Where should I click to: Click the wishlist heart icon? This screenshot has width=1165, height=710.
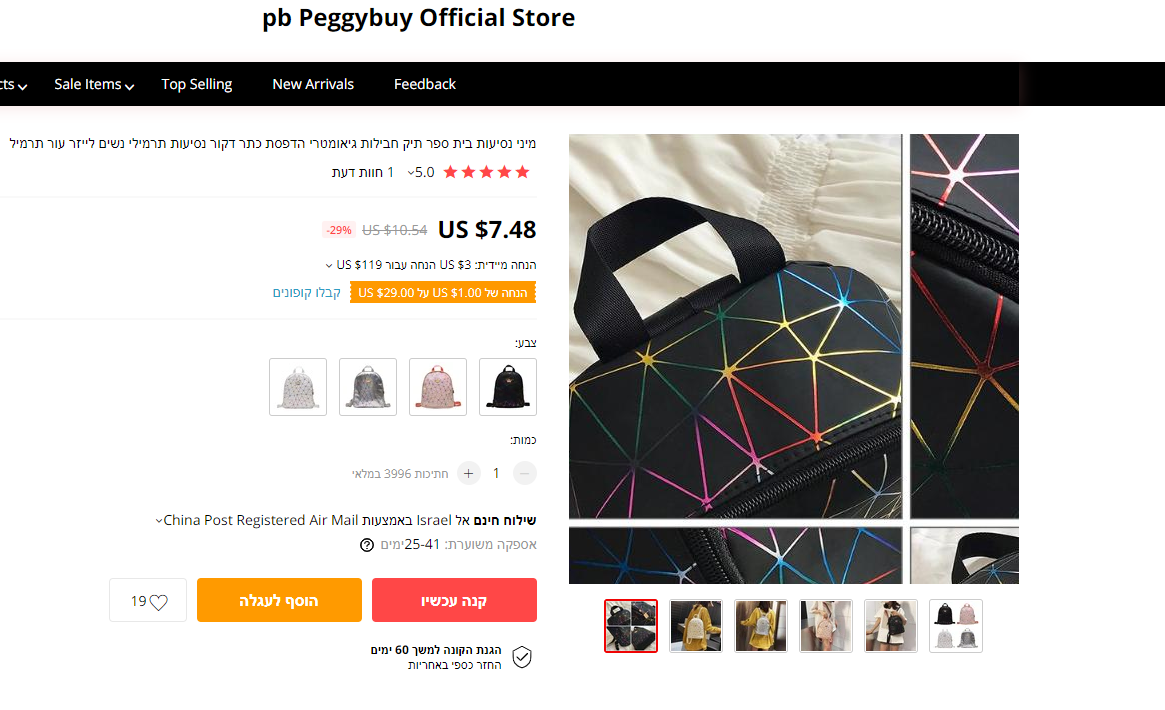tap(158, 602)
